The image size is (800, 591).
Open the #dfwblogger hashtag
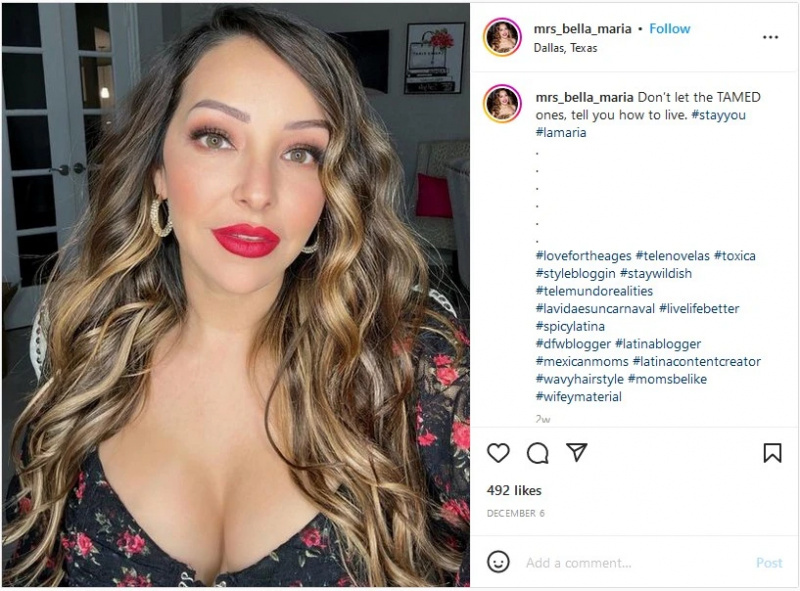click(573, 344)
